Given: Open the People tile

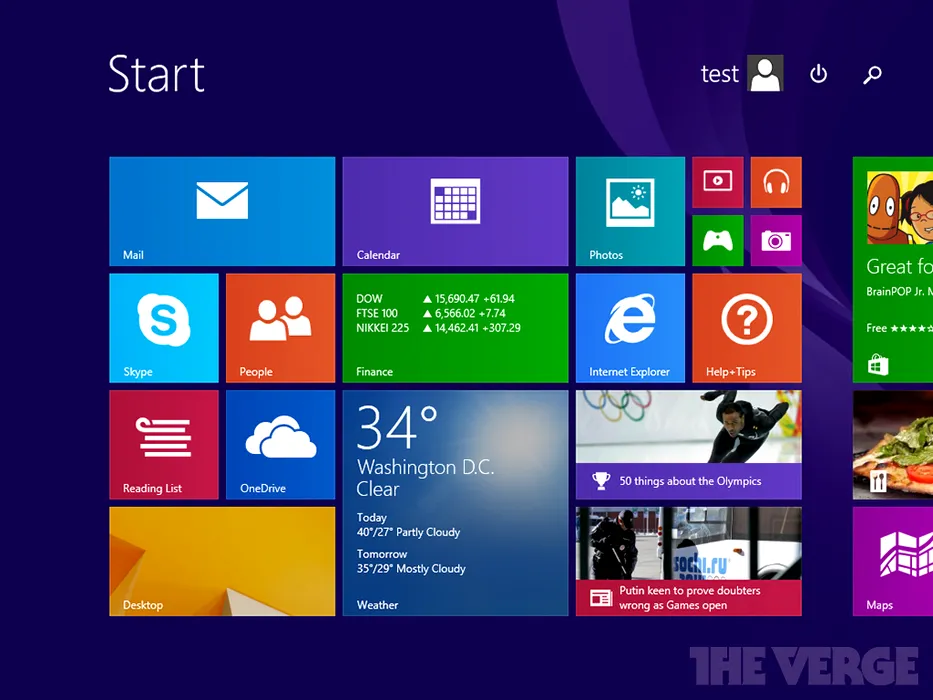Looking at the screenshot, I should tap(280, 327).
